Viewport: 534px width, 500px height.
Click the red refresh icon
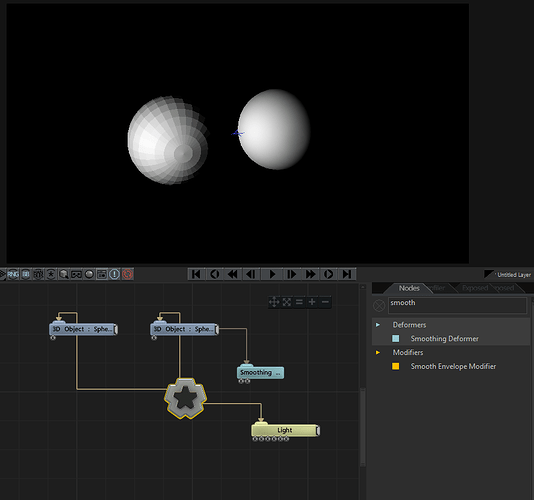click(x=127, y=274)
